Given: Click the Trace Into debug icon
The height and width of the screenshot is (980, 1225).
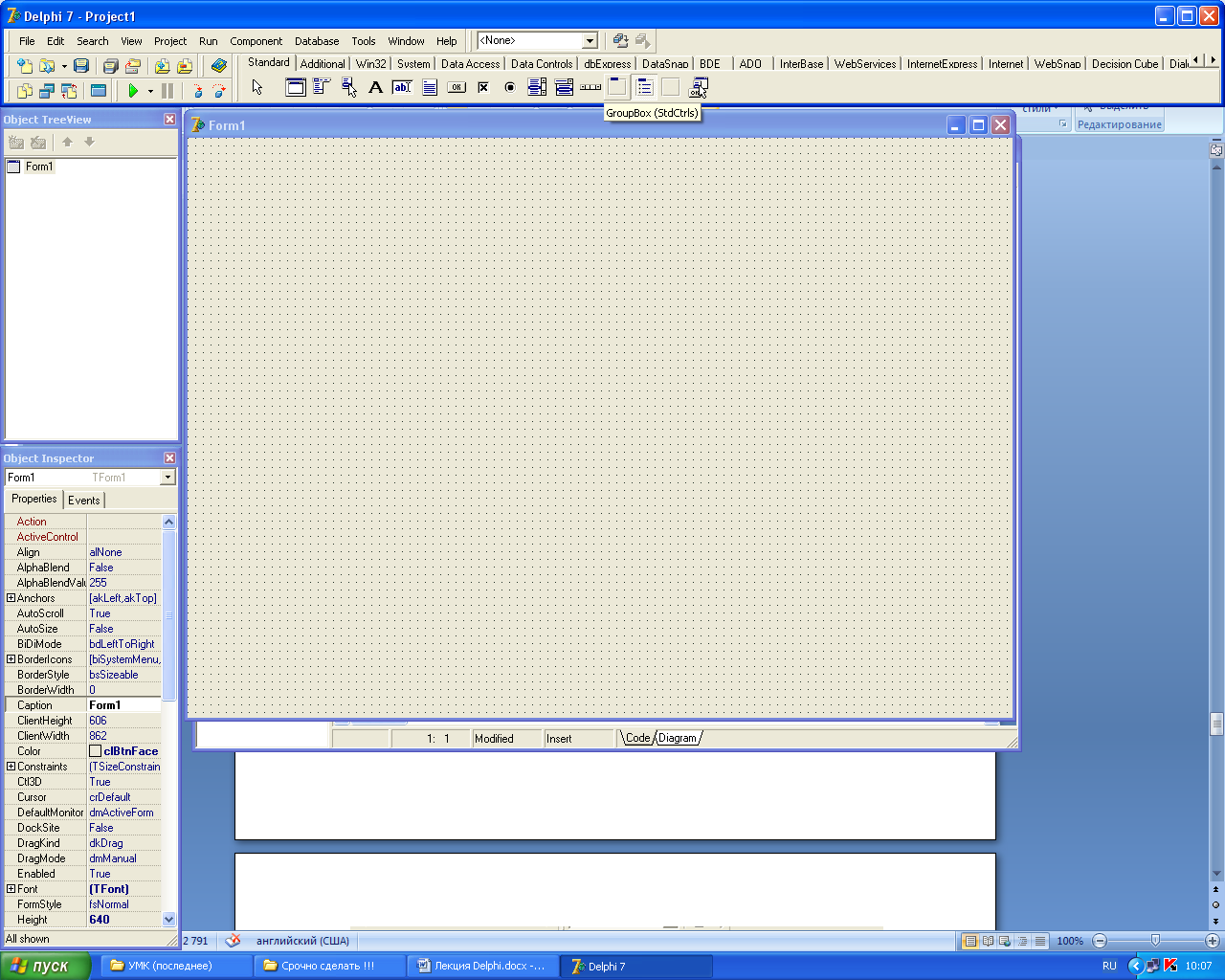Looking at the screenshot, I should coord(197,91).
